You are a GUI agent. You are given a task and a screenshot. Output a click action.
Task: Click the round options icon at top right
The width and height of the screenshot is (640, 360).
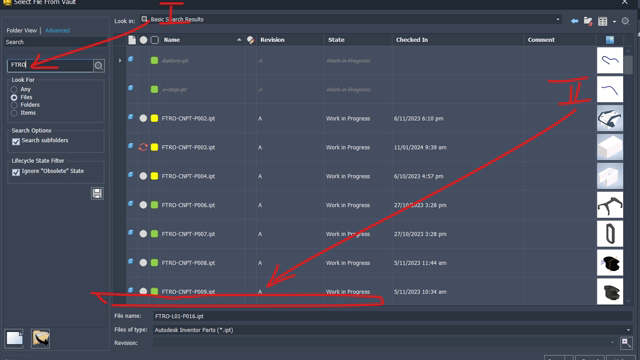click(x=625, y=21)
